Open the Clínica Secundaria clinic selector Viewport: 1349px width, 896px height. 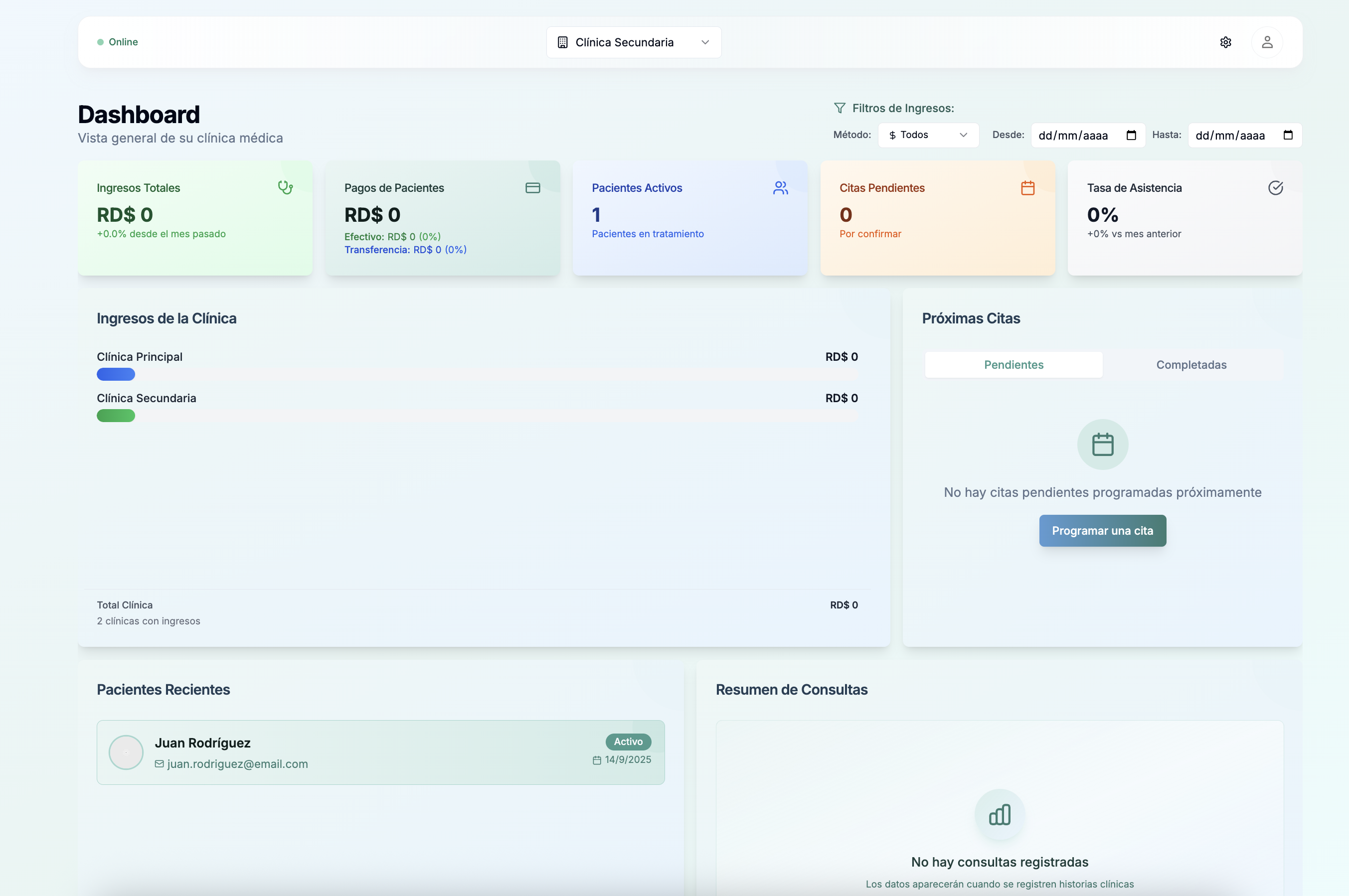[633, 42]
